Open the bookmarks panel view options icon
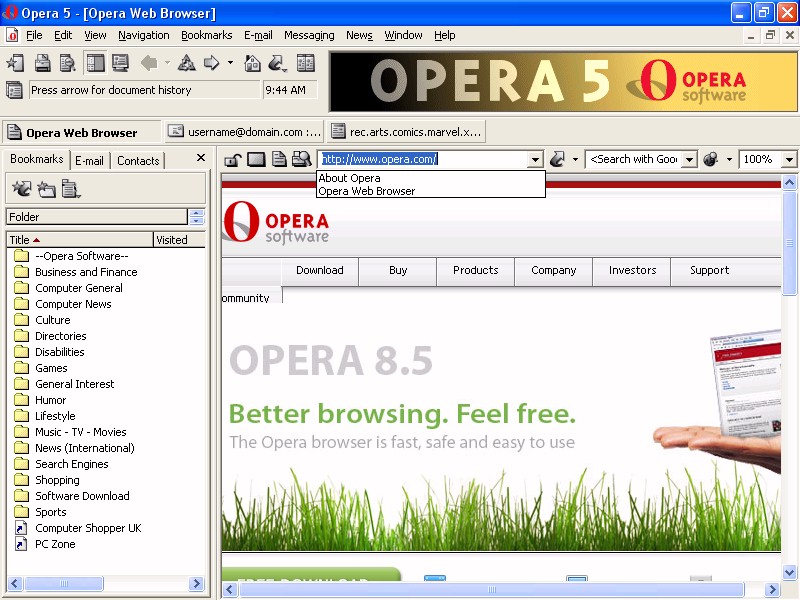This screenshot has height=600, width=800. tap(70, 189)
